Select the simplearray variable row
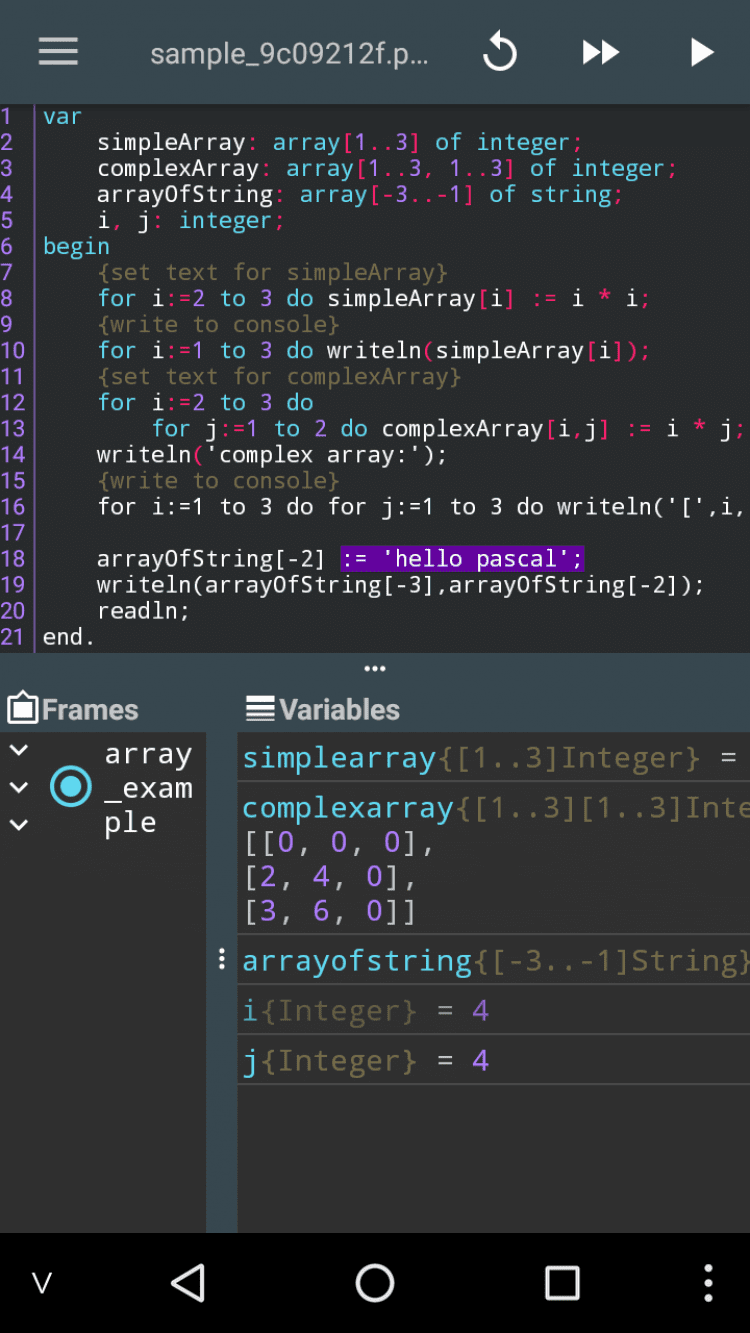The image size is (750, 1333). pos(494,757)
